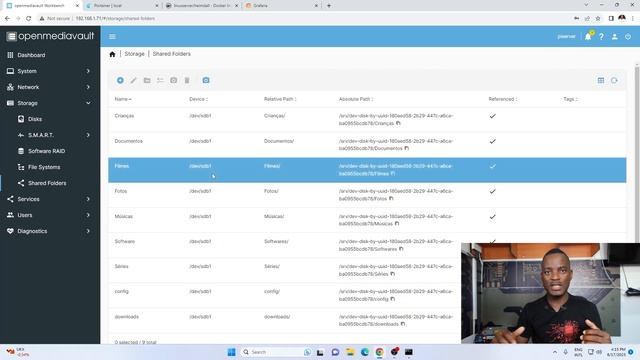
Task: Collapse the Storage menu chevron
Action: (x=88, y=103)
